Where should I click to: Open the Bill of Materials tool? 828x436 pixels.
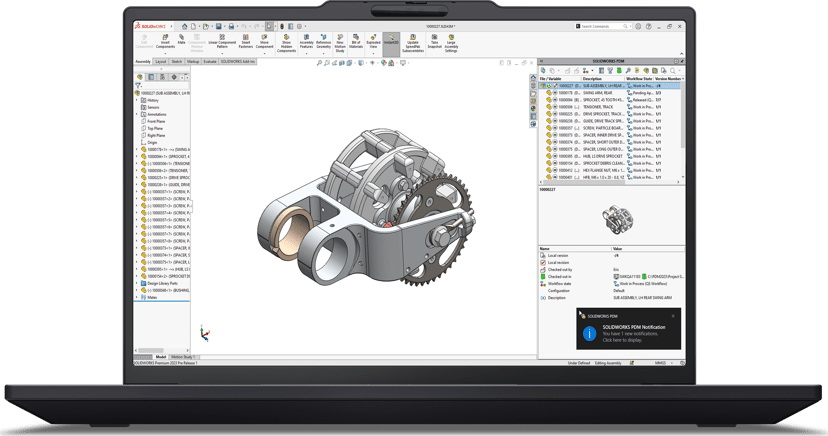(x=356, y=41)
